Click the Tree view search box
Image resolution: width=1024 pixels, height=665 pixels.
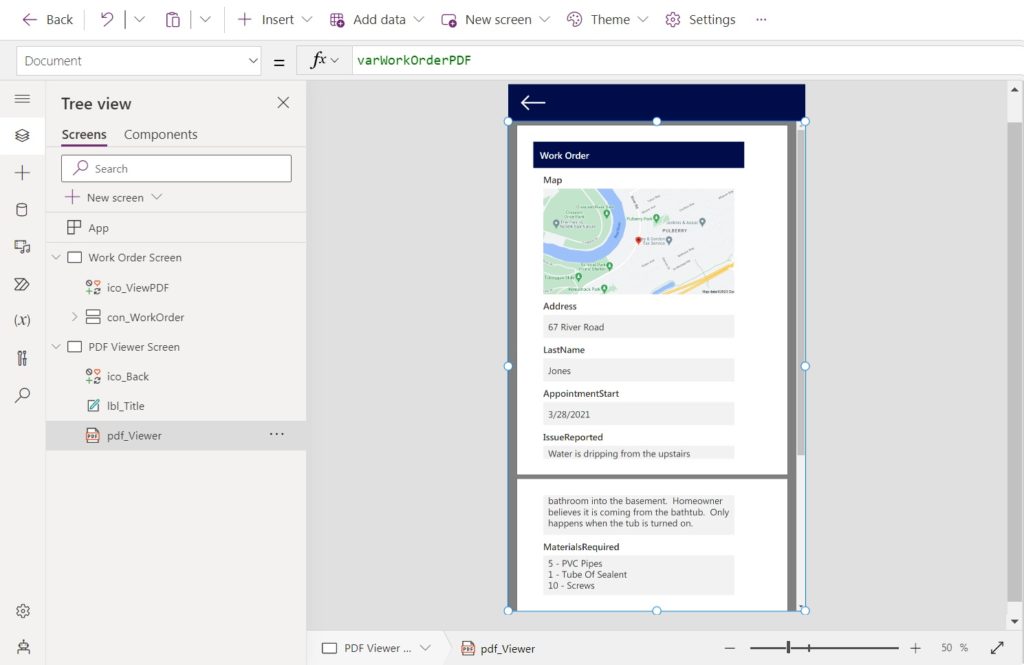point(176,167)
